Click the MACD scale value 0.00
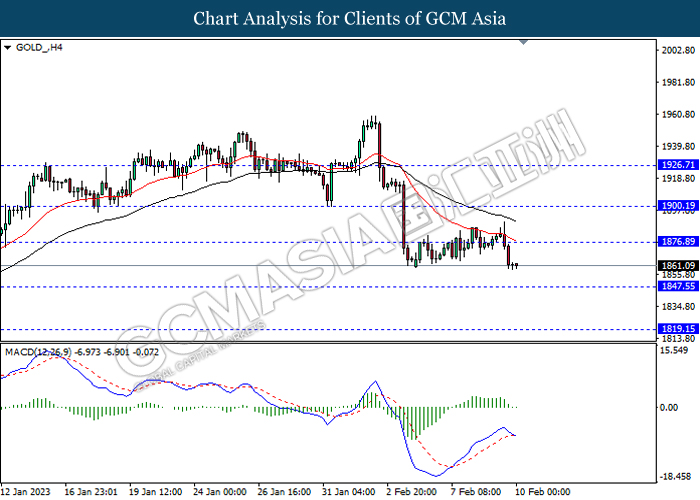 (x=669, y=407)
